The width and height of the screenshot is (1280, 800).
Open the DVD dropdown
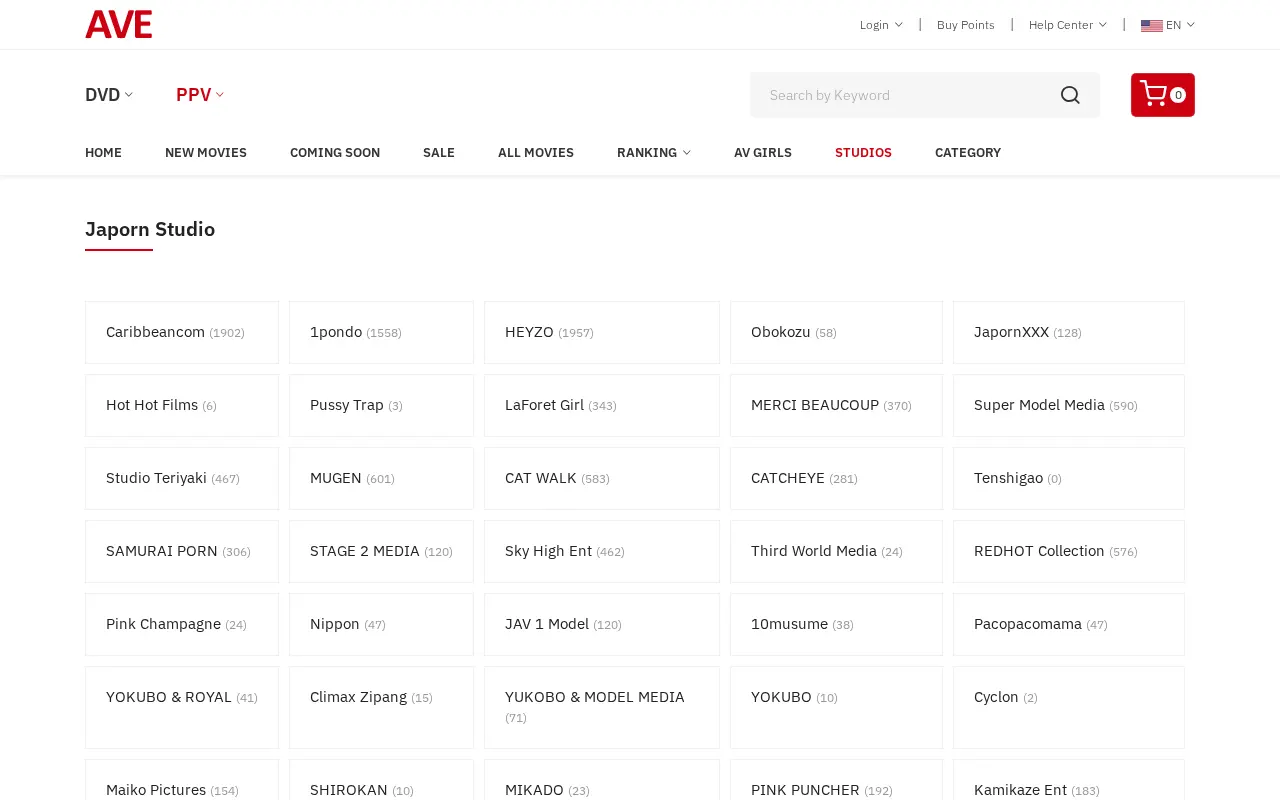point(109,95)
